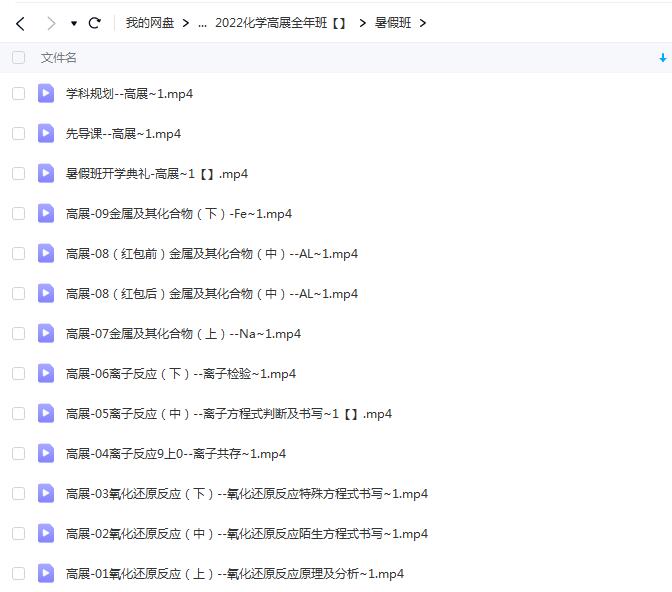This screenshot has width=672, height=592.
Task: Click the 暑假班 breadcrumb item
Action: click(392, 23)
